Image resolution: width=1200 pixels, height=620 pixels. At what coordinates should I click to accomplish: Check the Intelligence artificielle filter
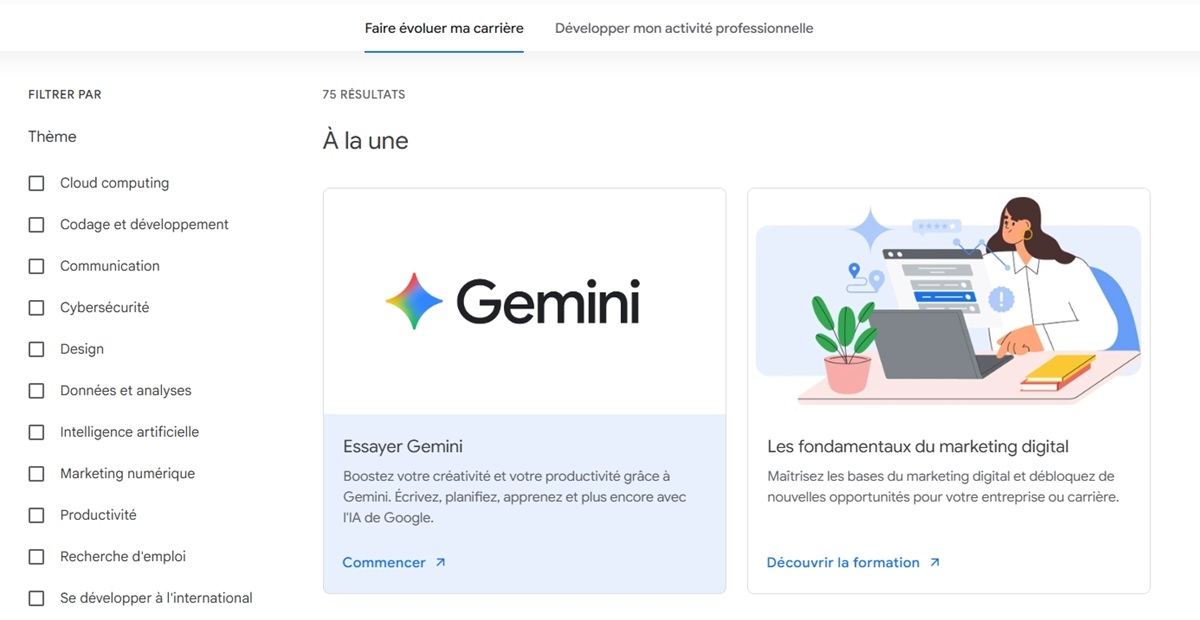click(x=37, y=432)
